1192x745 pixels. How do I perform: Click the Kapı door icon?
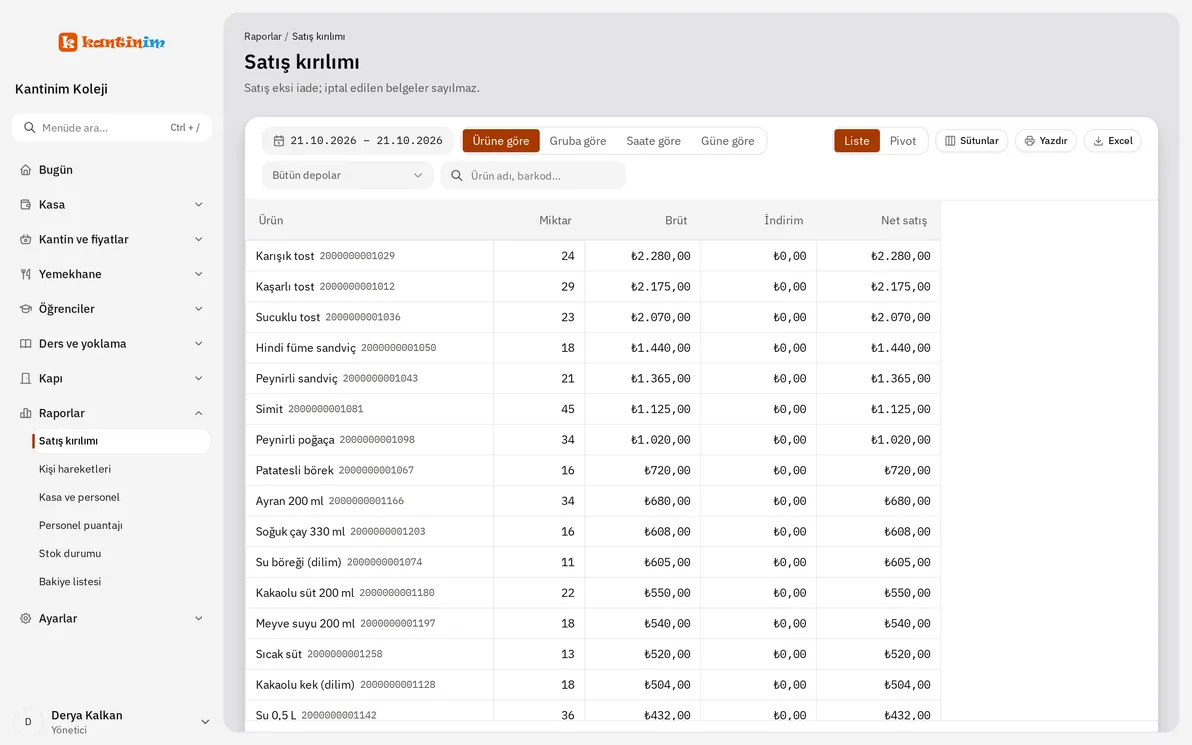pos(26,379)
